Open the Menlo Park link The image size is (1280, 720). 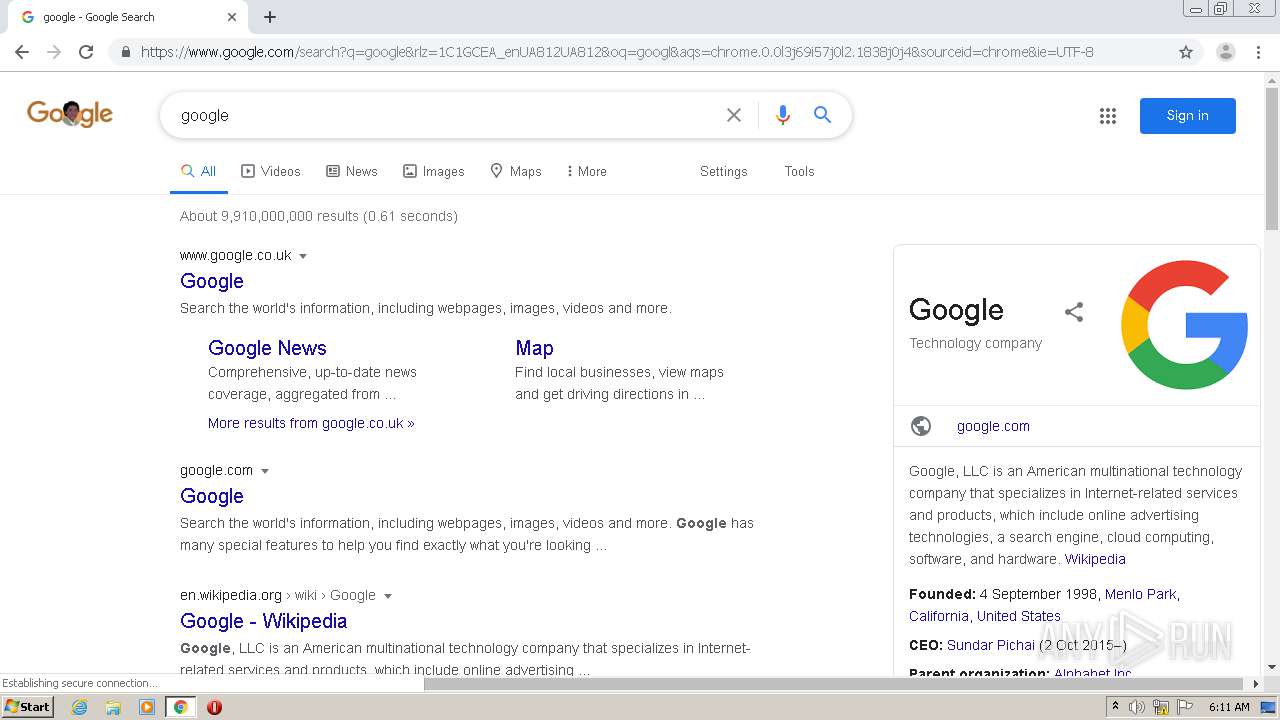pos(1140,594)
